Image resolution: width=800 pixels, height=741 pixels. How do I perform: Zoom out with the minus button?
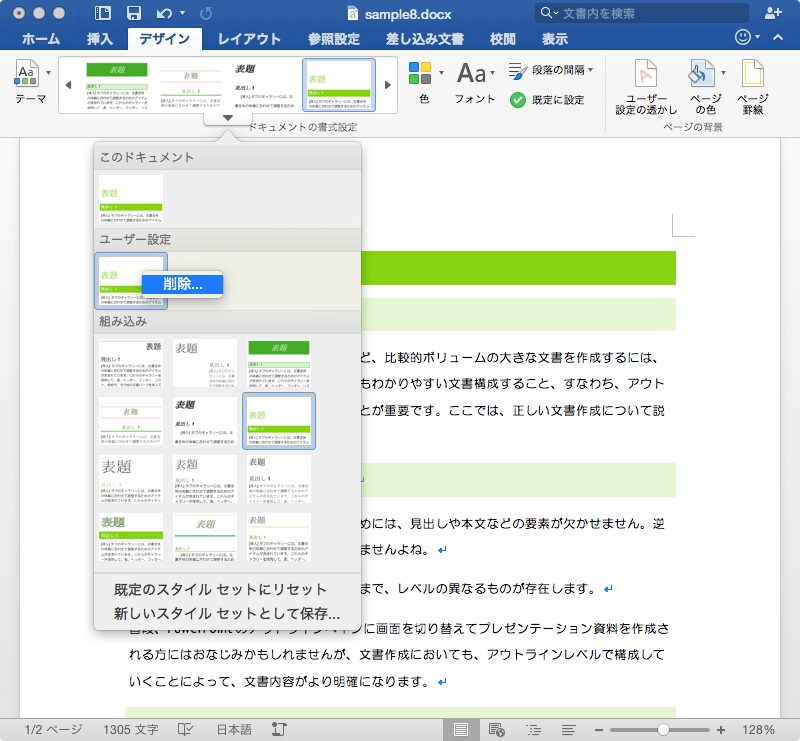click(x=599, y=730)
